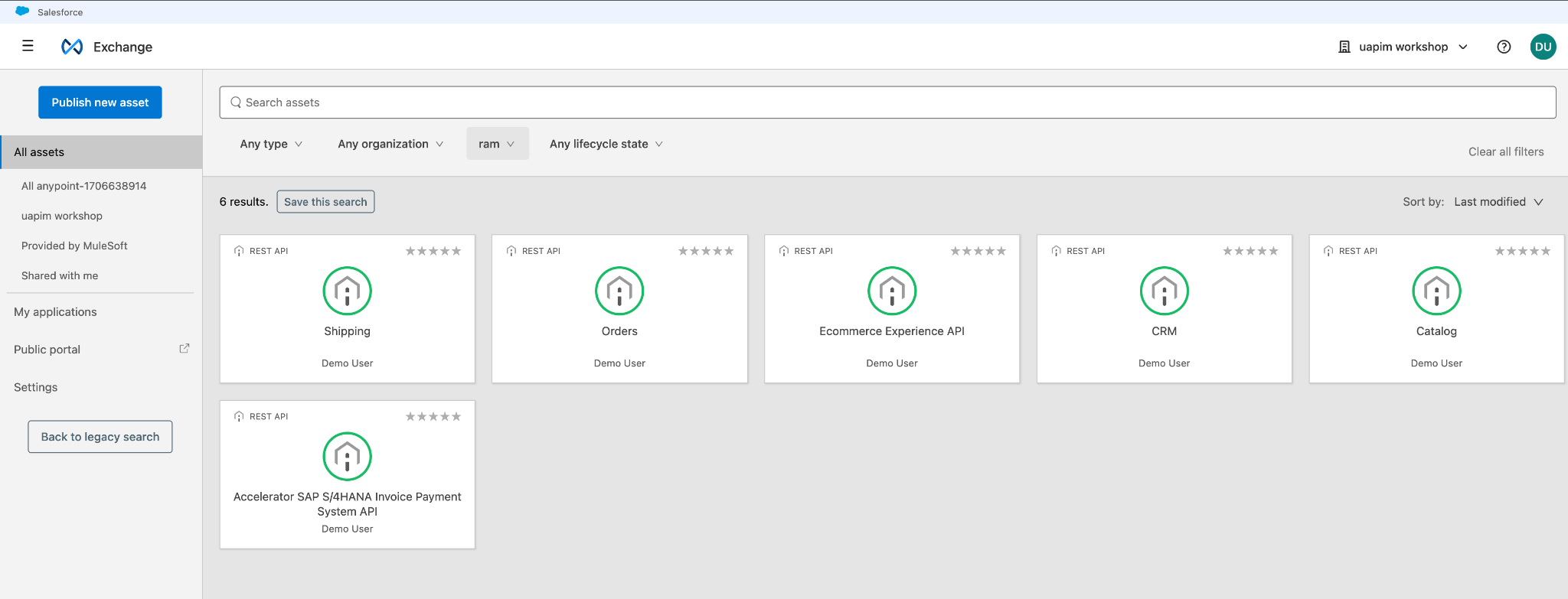
Task: Click the Public portal external link icon
Action: [x=185, y=349]
